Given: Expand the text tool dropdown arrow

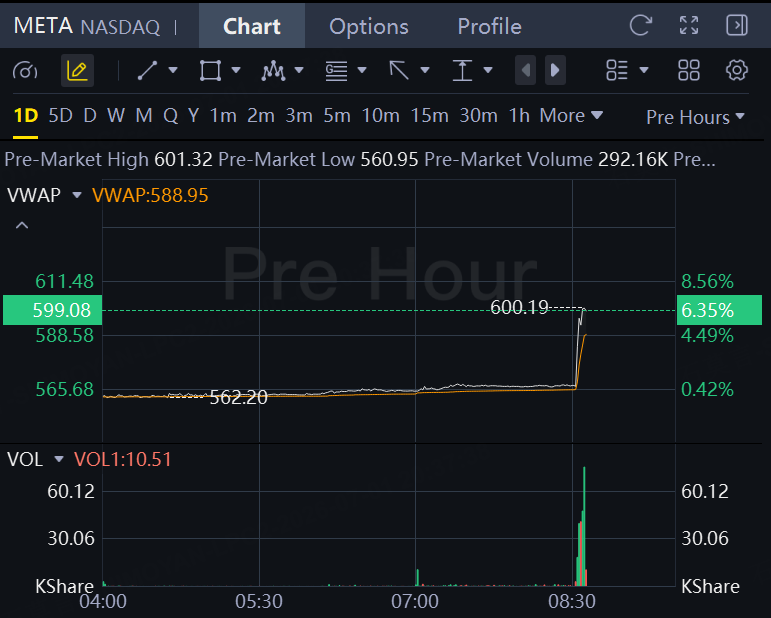Looking at the screenshot, I should pyautogui.click(x=488, y=70).
